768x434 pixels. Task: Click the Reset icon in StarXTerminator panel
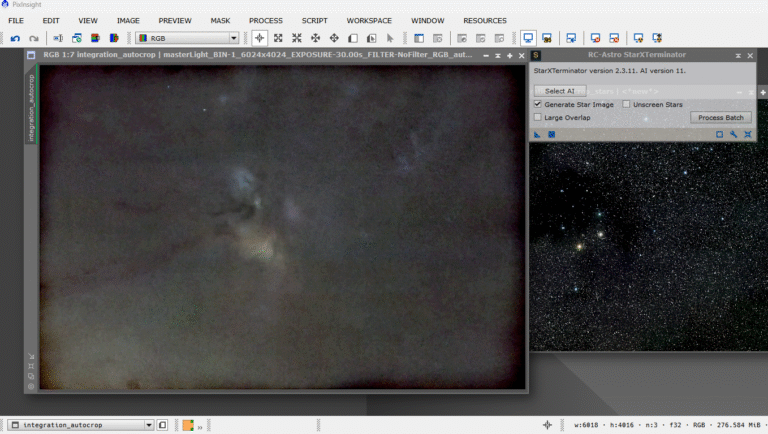tap(747, 134)
